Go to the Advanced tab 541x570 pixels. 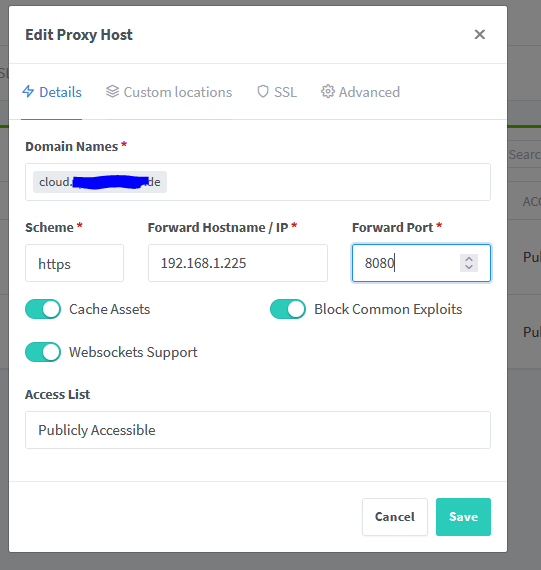[x=360, y=92]
